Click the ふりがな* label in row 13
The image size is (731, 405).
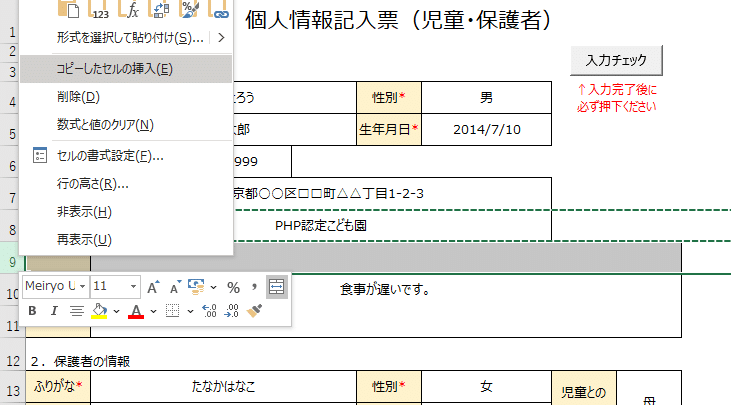click(58, 386)
